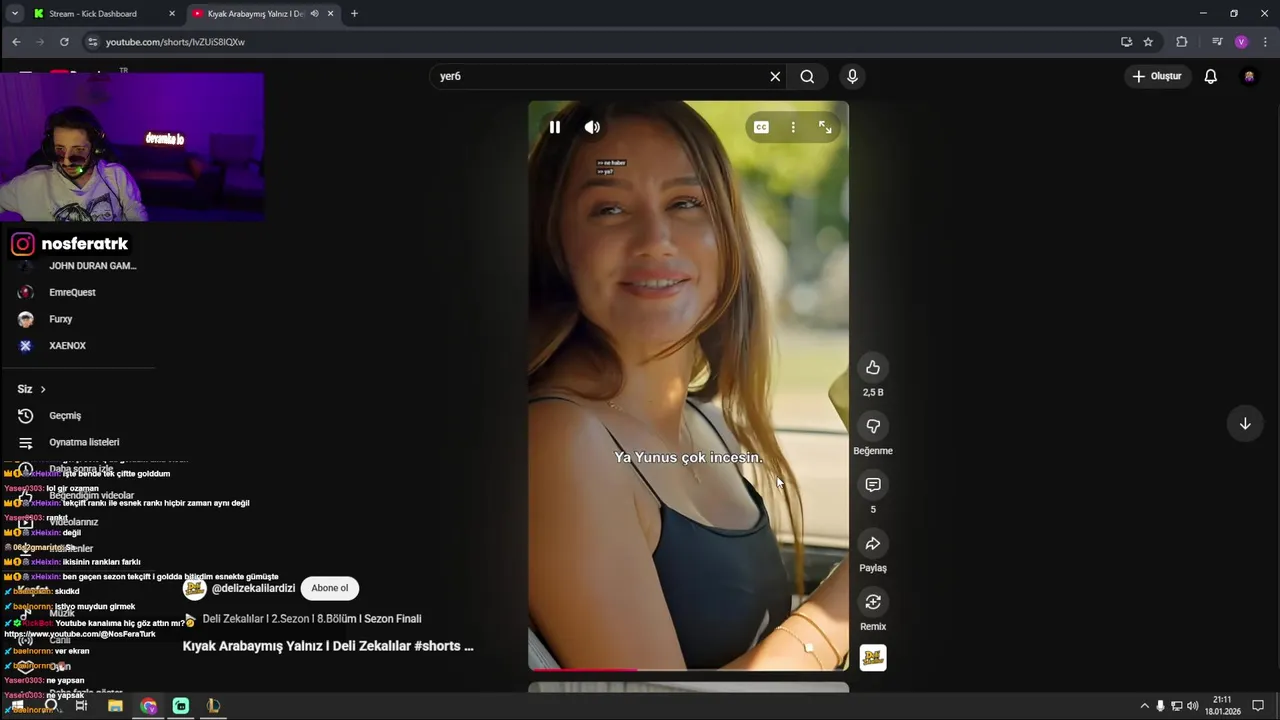Click the Kick green taskbar icon
1280x720 pixels.
click(x=181, y=706)
